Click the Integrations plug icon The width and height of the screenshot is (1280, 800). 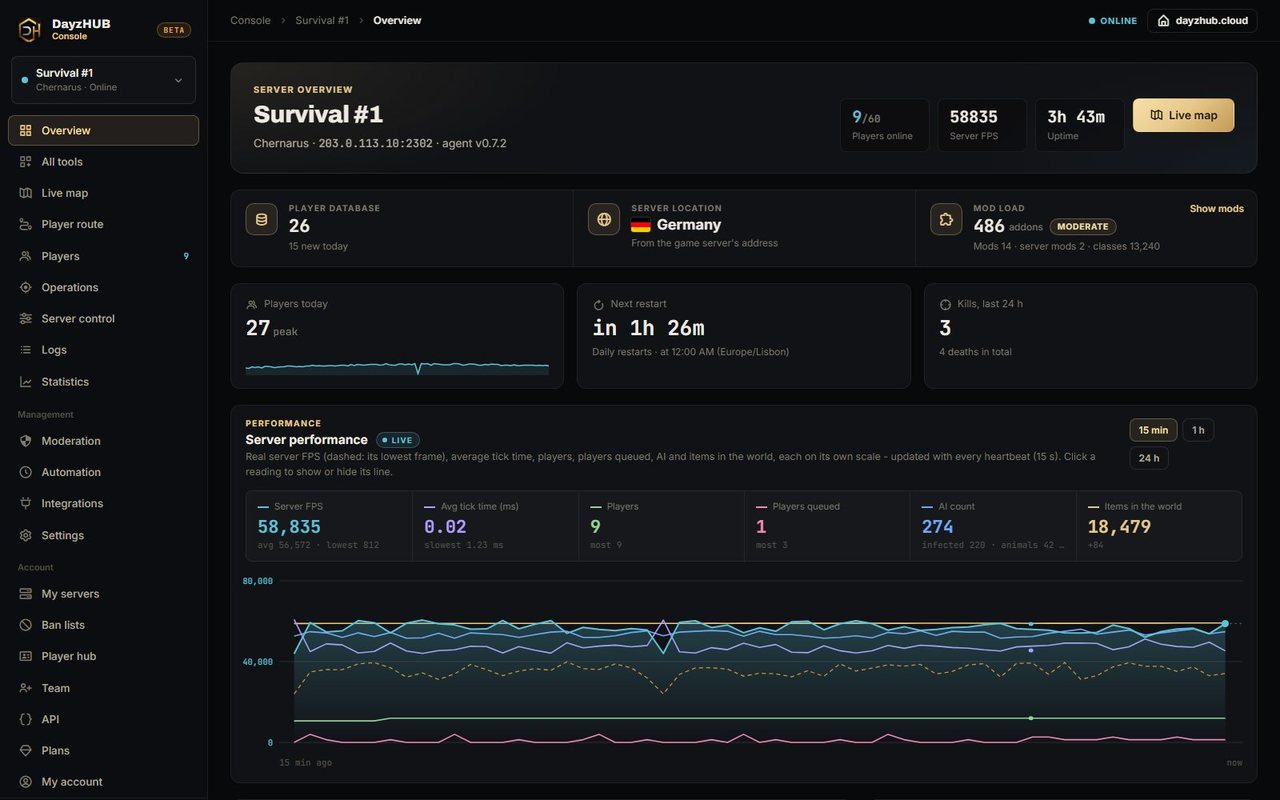tap(26, 503)
